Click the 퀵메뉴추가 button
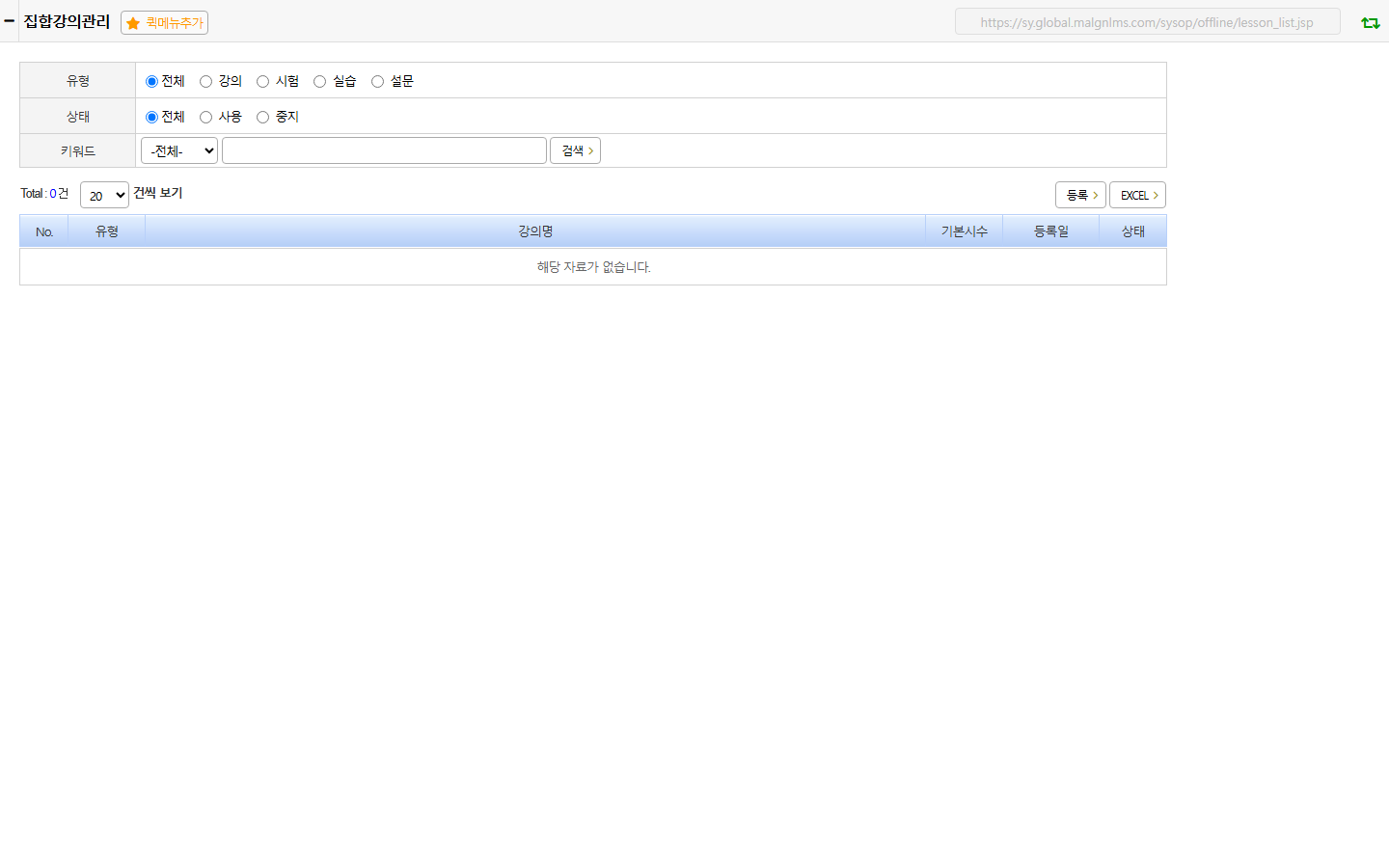Viewport: 1389px width, 868px height. pyautogui.click(x=164, y=23)
